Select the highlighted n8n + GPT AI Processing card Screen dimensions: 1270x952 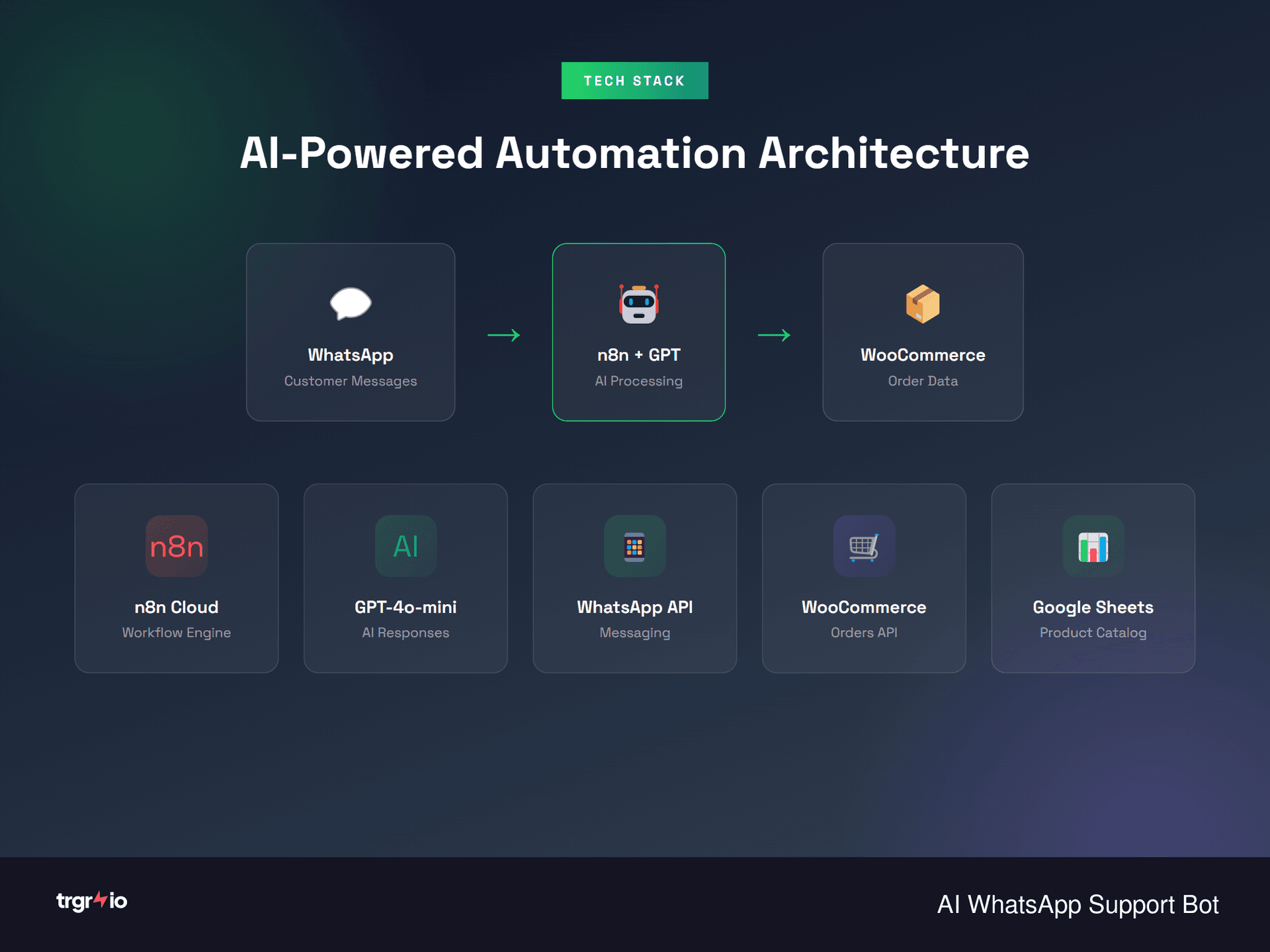pyautogui.click(x=638, y=332)
